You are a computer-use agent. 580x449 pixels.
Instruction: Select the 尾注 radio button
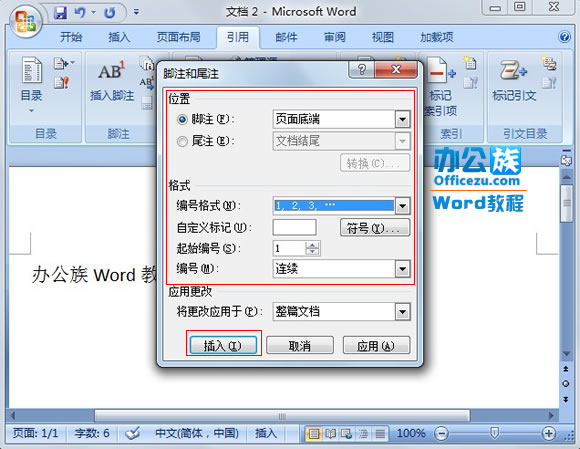pos(182,141)
